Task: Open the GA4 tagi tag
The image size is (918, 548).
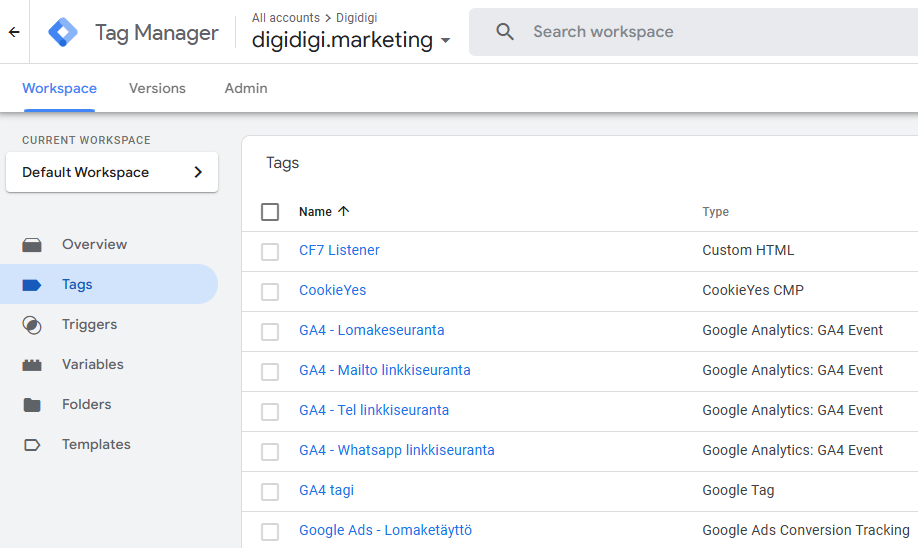Action: click(327, 491)
